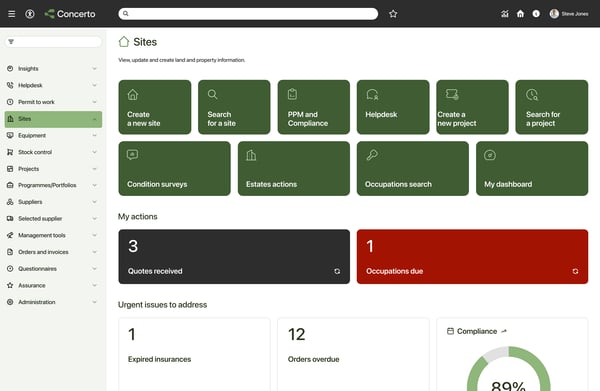Click the accessibility icon in the top bar
Screen dimensions: 600x391
point(30,14)
